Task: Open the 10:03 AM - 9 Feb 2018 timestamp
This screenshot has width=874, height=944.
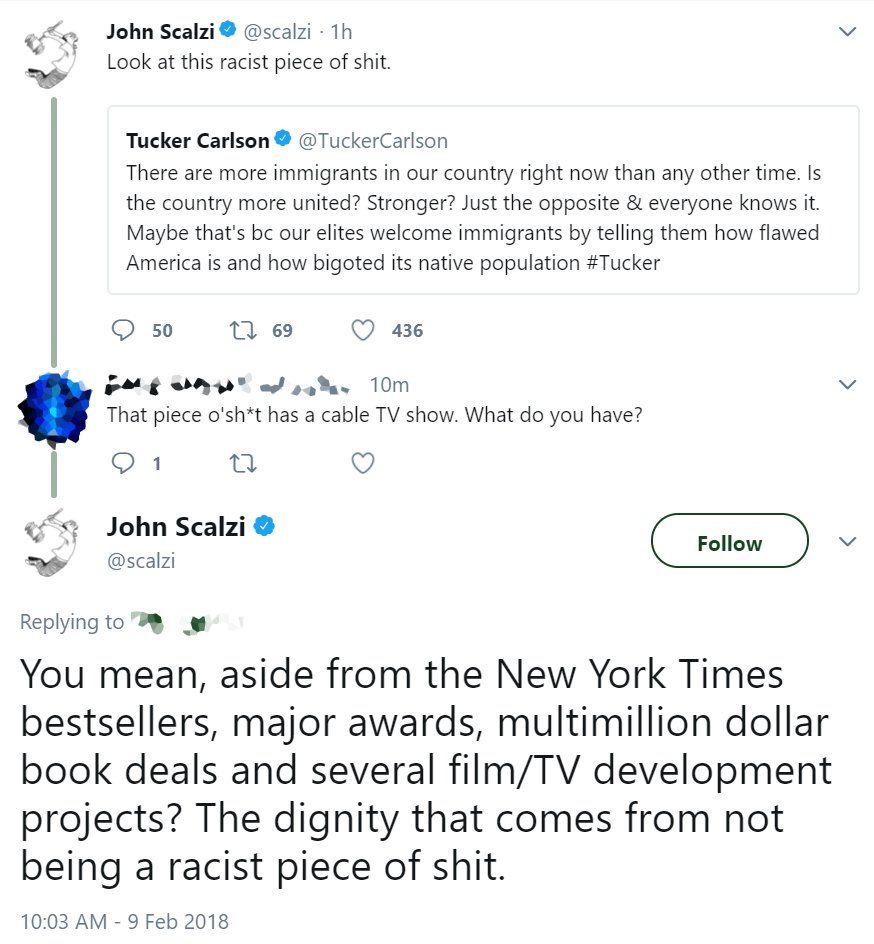Action: click(x=125, y=921)
